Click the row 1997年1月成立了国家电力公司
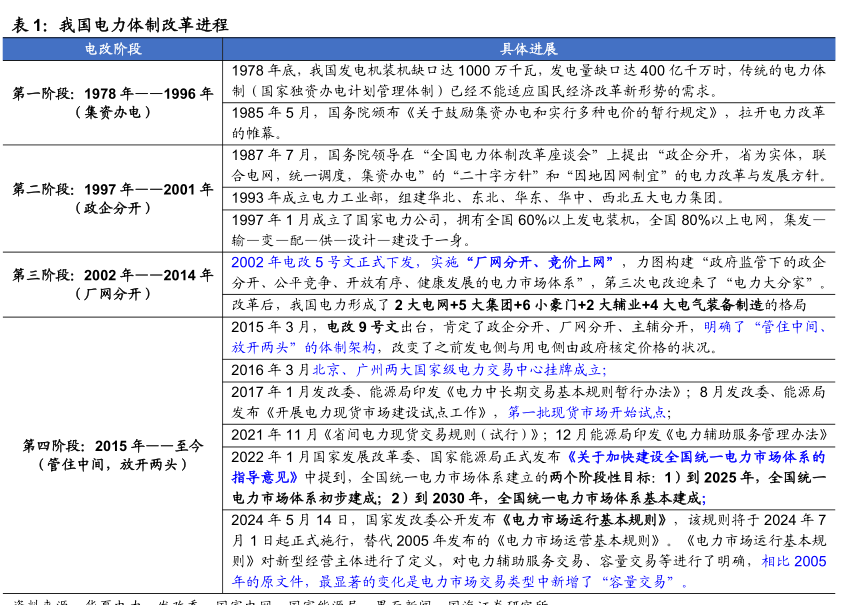This screenshot has width=855, height=605. [528, 230]
